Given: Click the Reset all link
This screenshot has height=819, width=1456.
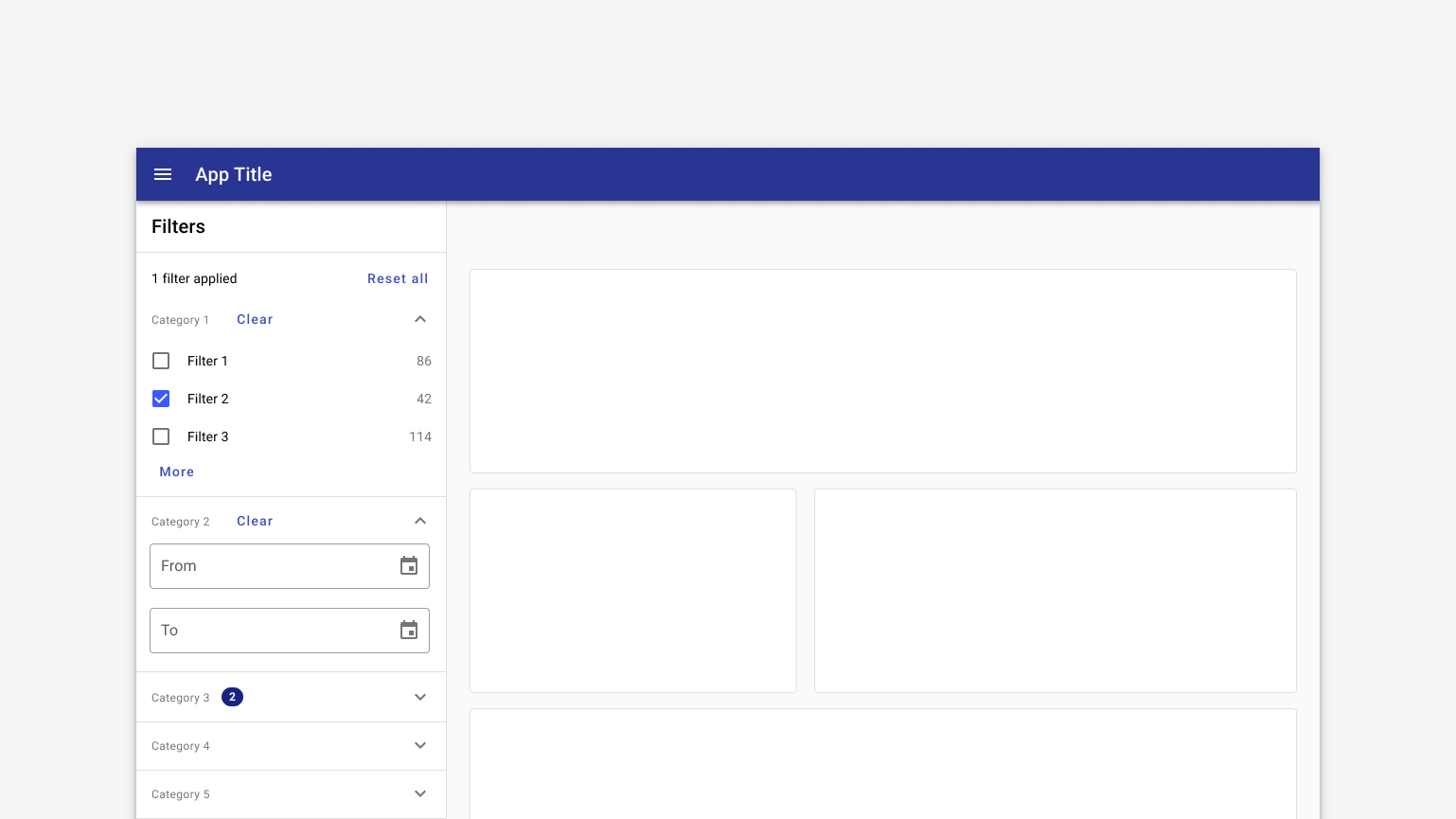Looking at the screenshot, I should point(398,278).
